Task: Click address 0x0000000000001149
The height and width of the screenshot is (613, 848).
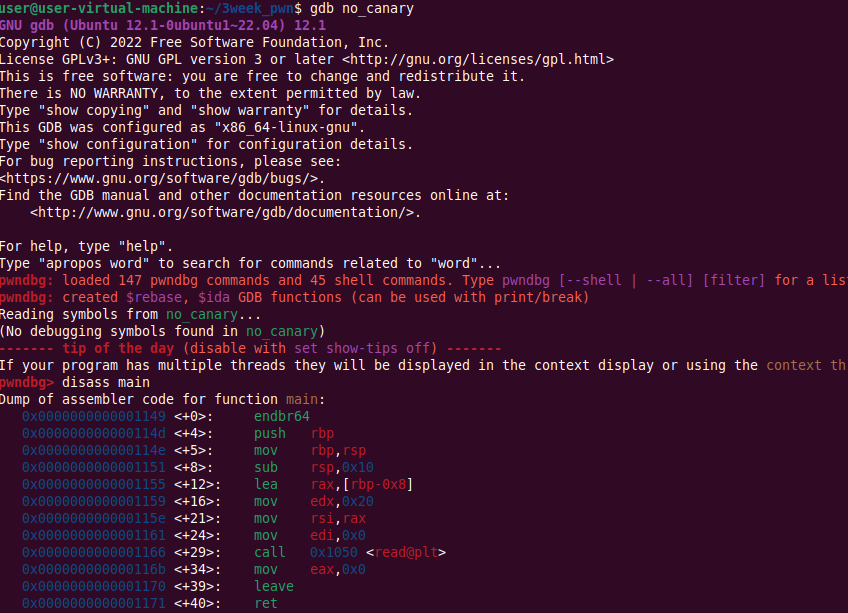Action: pos(94,417)
